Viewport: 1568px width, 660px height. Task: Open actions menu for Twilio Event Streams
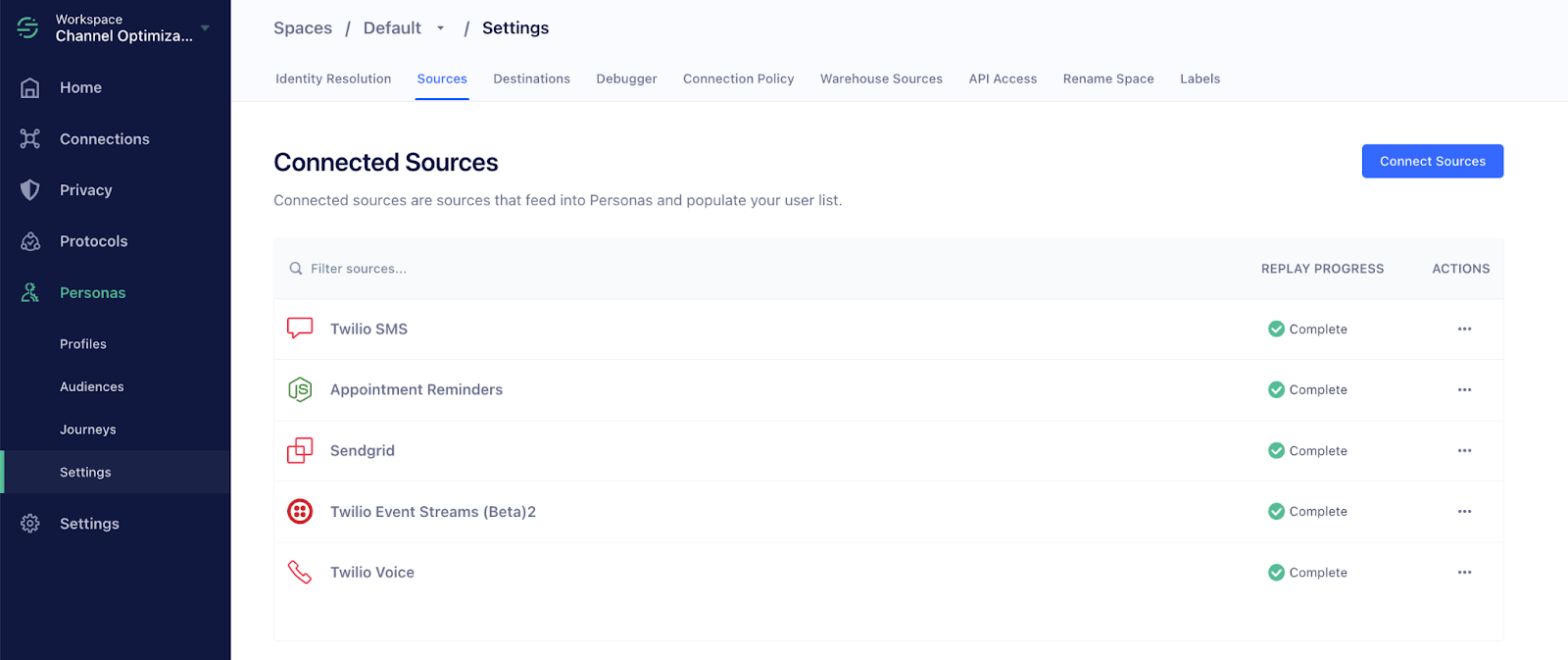(x=1464, y=512)
